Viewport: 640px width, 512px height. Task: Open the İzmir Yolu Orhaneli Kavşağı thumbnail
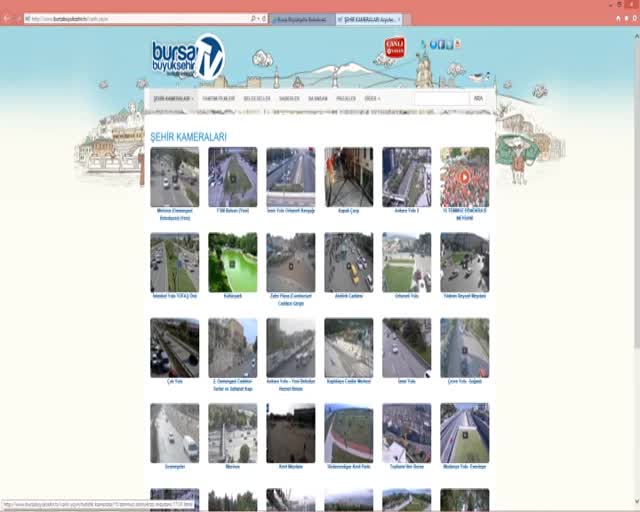coord(291,177)
